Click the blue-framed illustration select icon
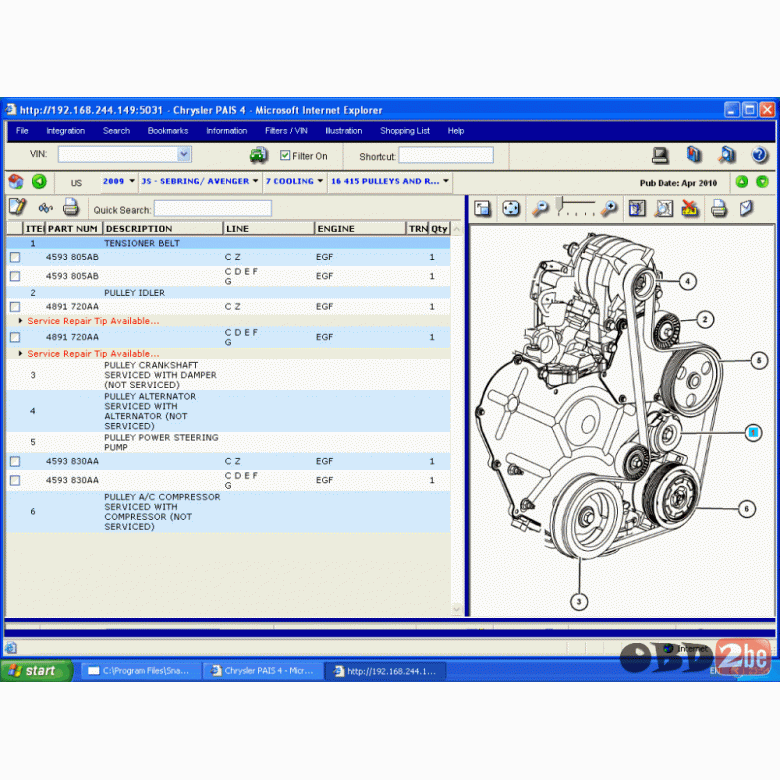 (x=637, y=208)
